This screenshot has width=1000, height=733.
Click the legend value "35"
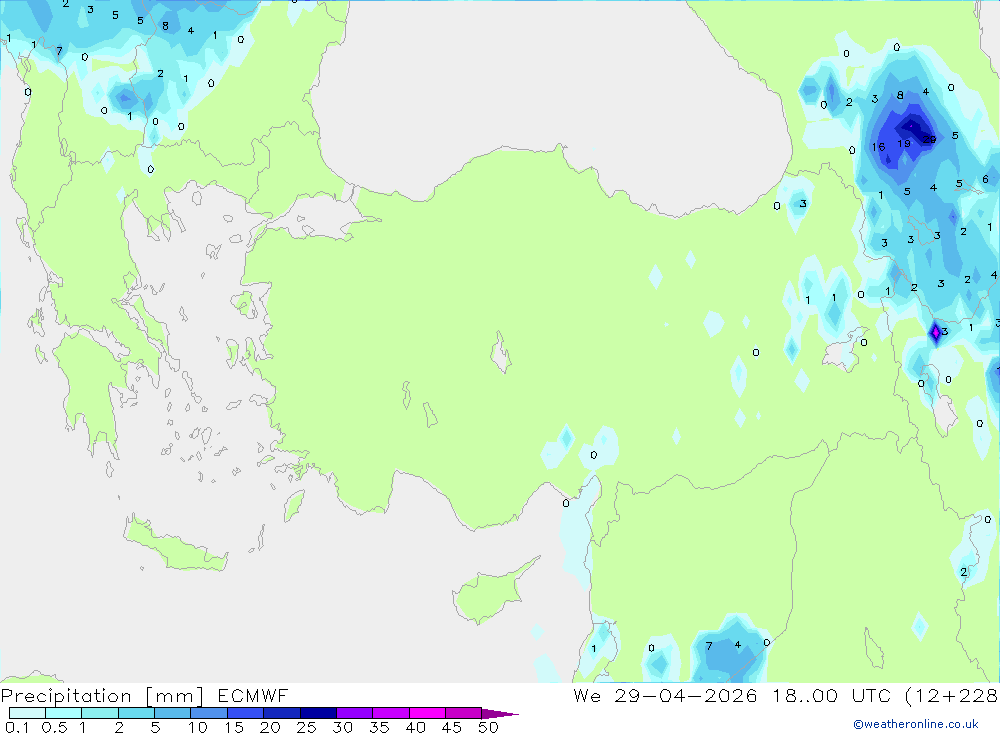coord(379,727)
